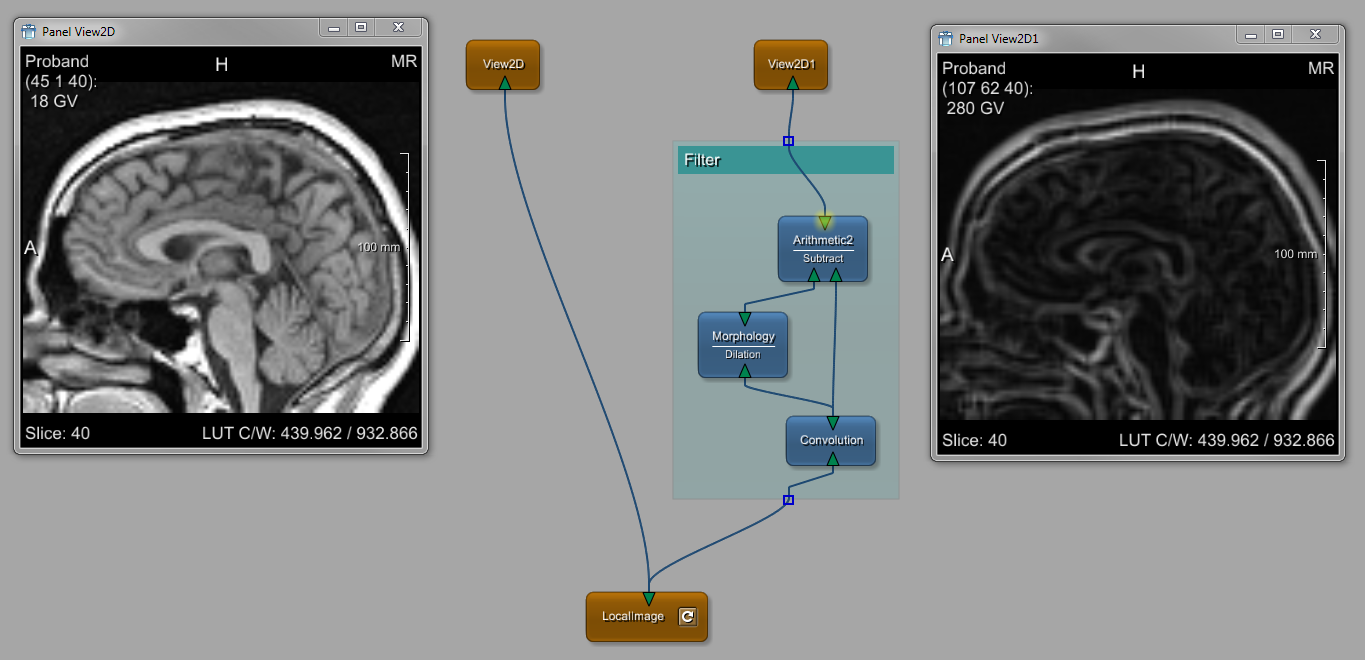The image size is (1365, 660).
Task: Select the Morphology Dilation module
Action: click(742, 345)
